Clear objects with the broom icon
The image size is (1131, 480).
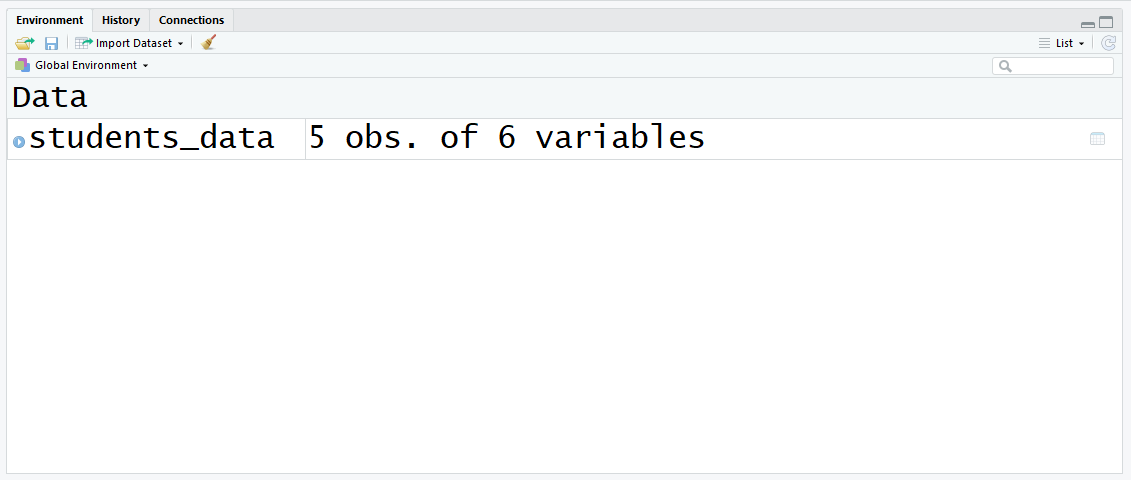coord(208,43)
